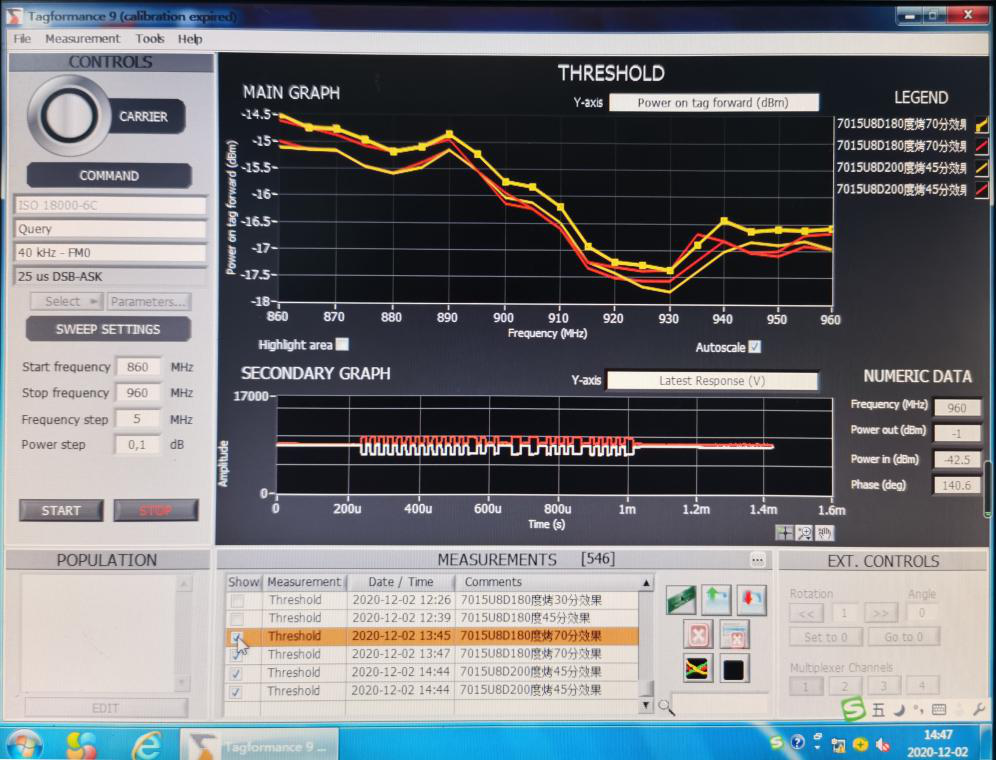The image size is (996, 760).
Task: Toggle the Autoscale checkbox
Action: click(754, 347)
